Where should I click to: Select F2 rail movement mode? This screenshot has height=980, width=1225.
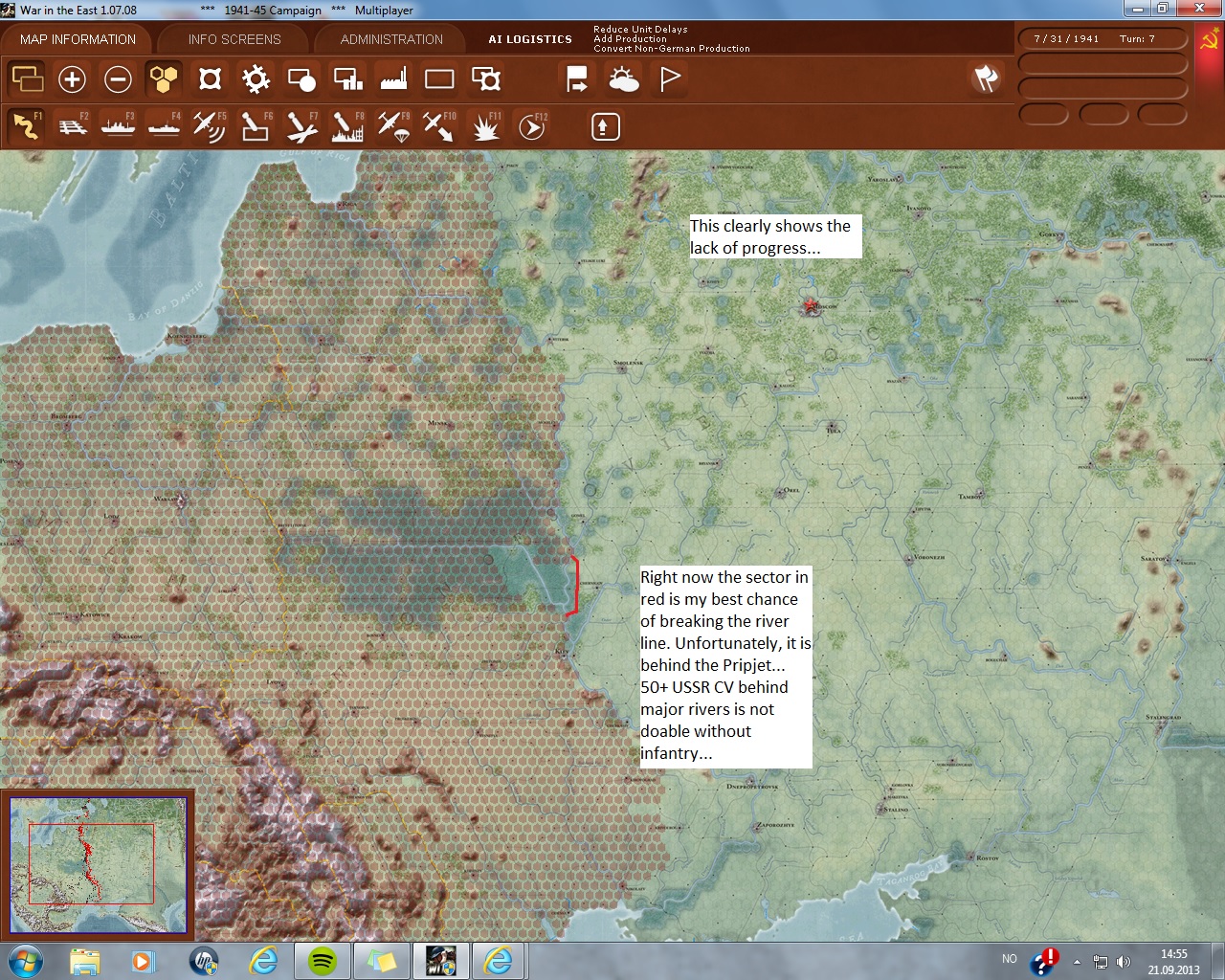pyautogui.click(x=72, y=126)
